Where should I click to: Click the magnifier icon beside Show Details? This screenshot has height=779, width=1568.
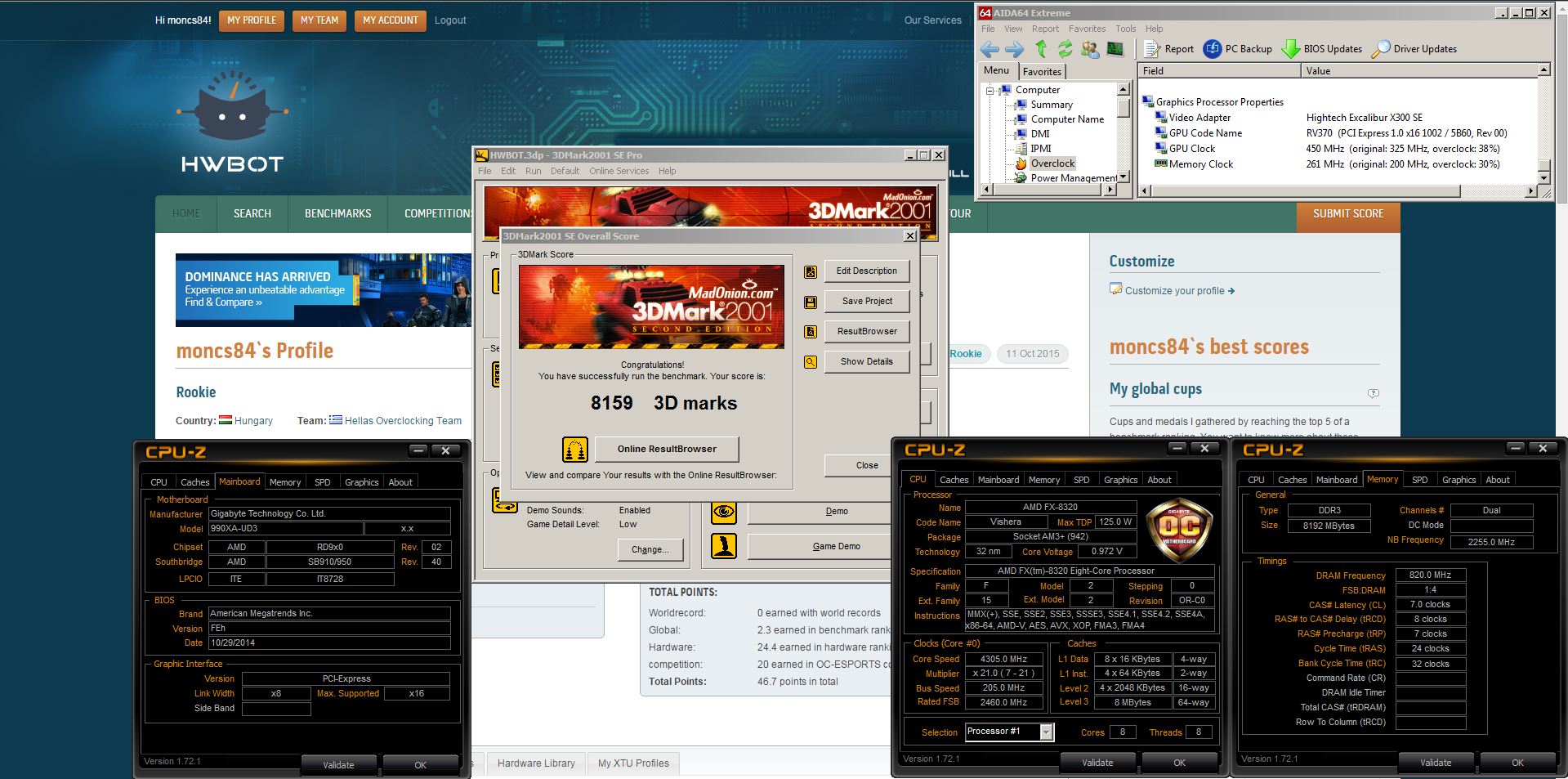811,362
